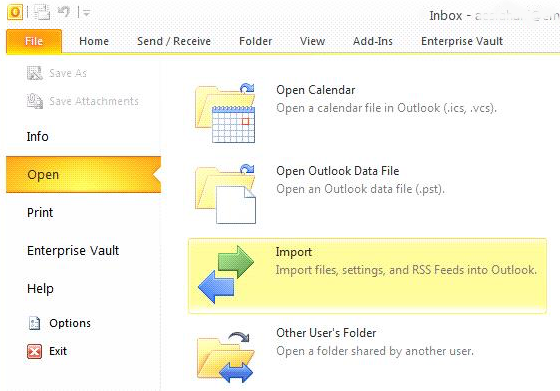Exit Outlook via the Exit label
The height and width of the screenshot is (391, 560).
tap(58, 351)
